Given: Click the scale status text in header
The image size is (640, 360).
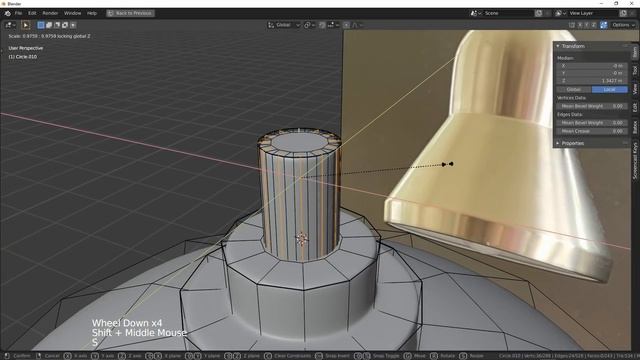Looking at the screenshot, I should [x=49, y=36].
